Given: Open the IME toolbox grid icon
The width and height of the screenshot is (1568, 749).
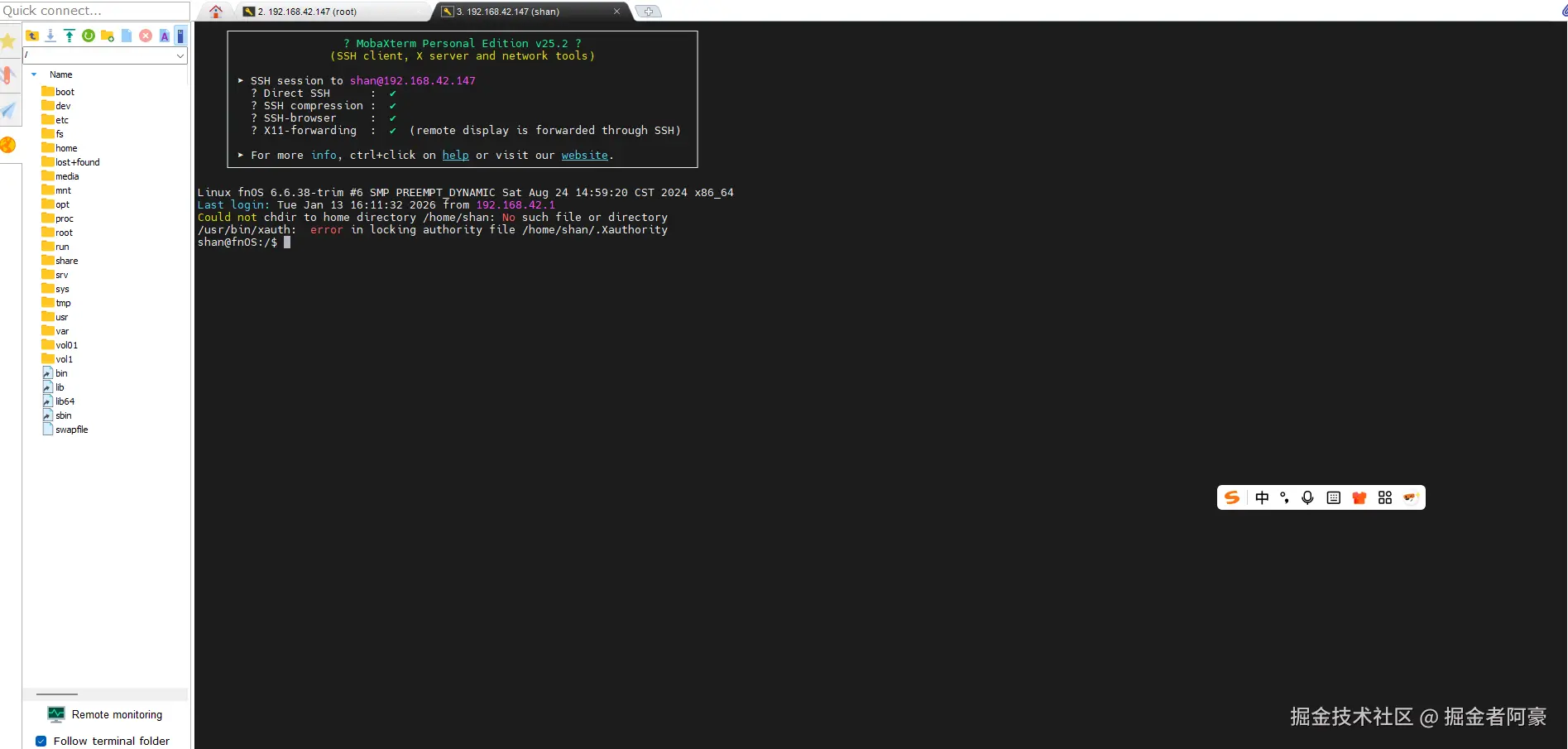Looking at the screenshot, I should (1385, 497).
